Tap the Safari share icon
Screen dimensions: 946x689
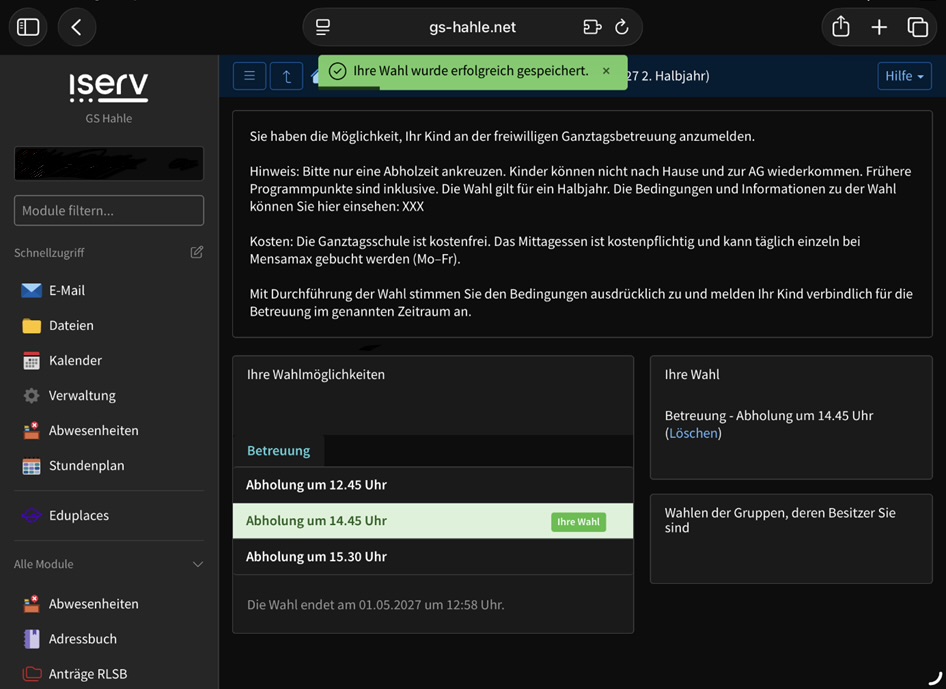(840, 27)
